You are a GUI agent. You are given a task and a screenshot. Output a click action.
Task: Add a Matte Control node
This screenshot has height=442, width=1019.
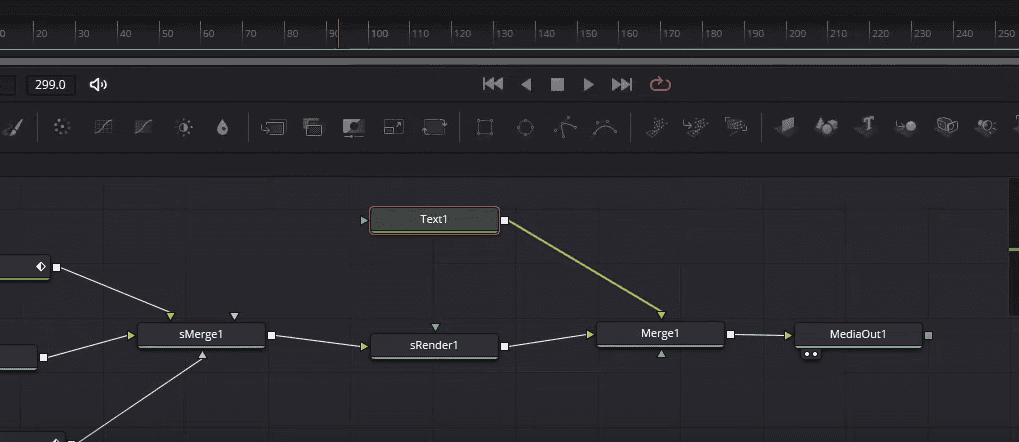coord(354,127)
